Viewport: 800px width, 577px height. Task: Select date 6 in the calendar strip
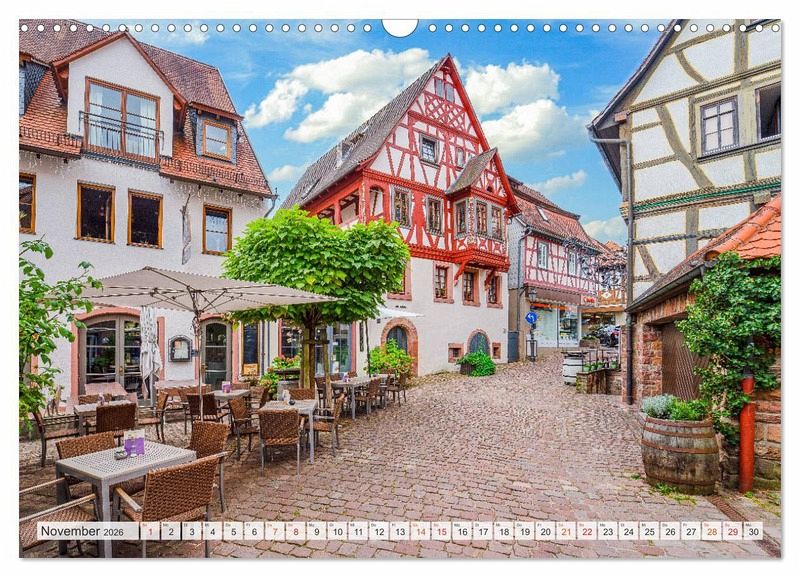(x=254, y=531)
